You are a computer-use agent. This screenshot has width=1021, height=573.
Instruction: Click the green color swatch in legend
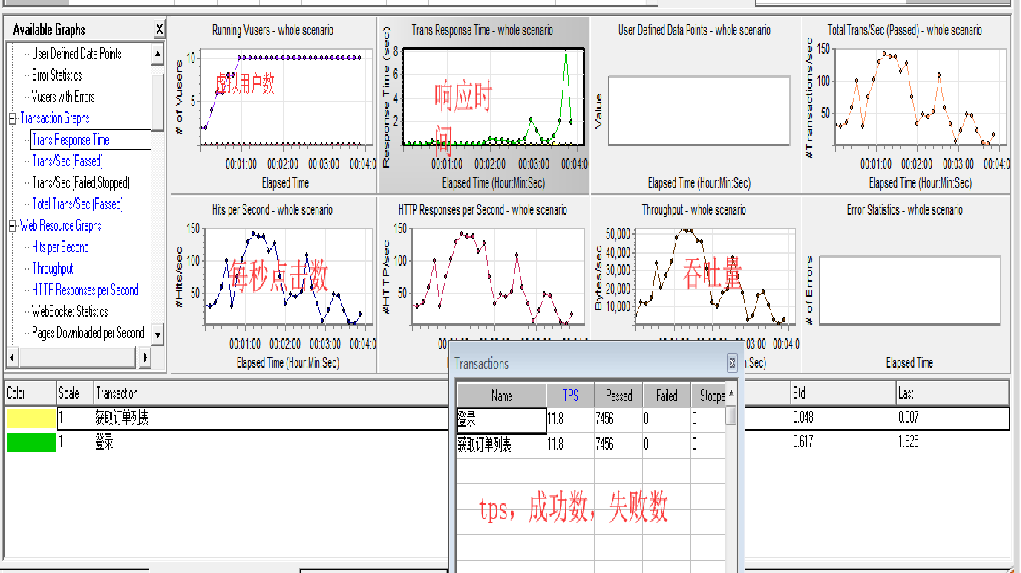30,441
